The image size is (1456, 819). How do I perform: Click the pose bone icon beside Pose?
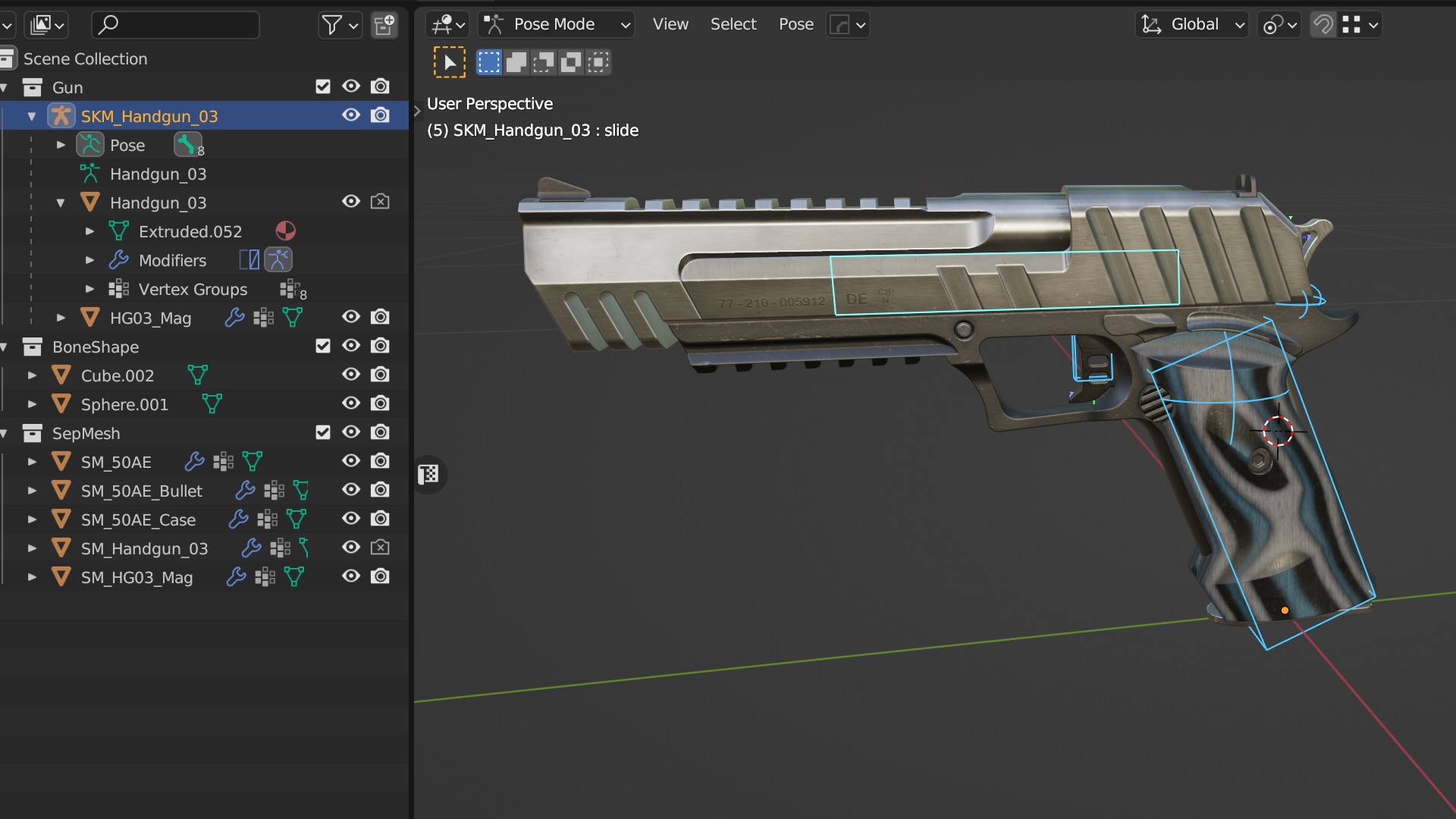187,144
